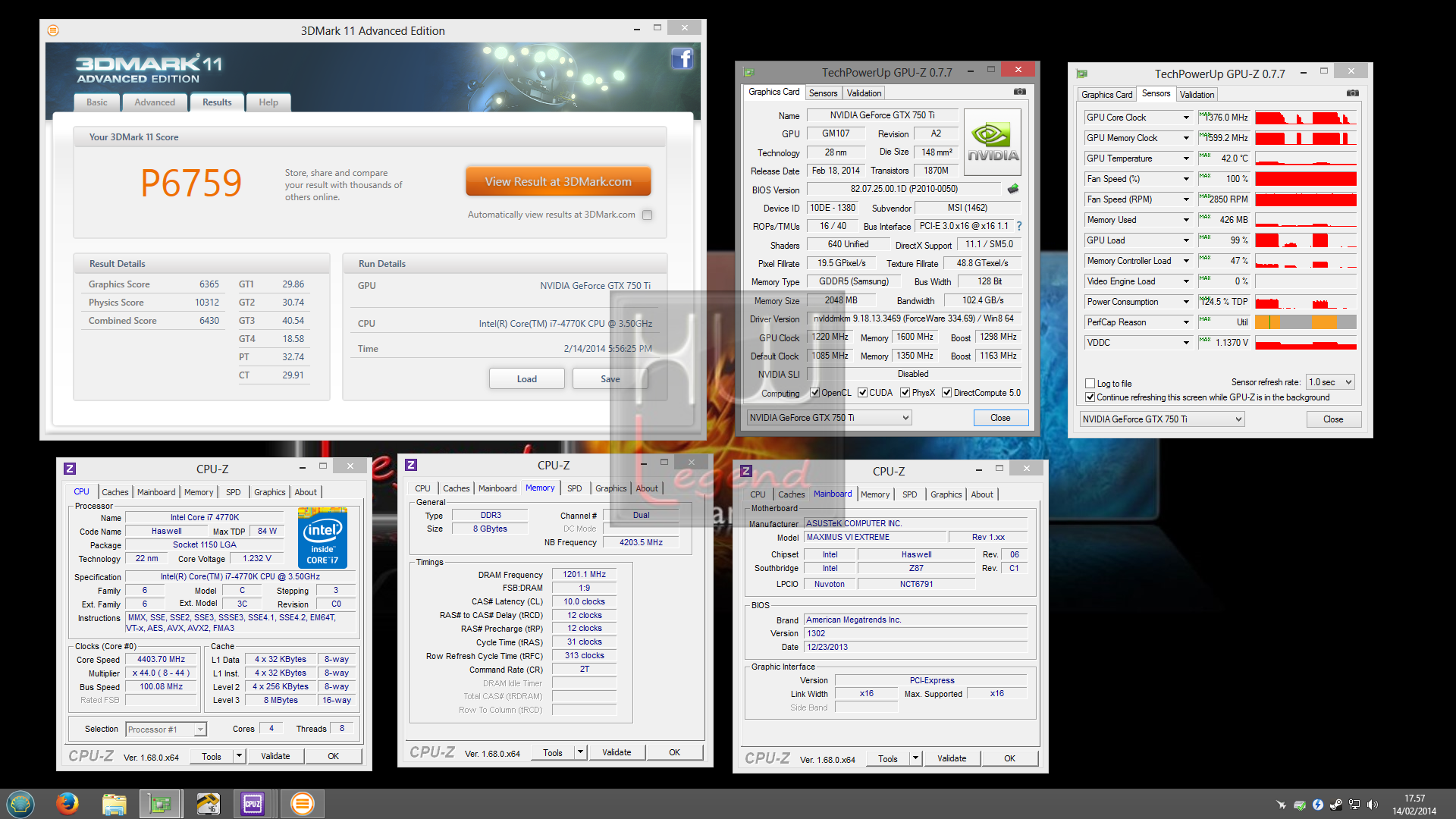Click the Steam icon in system tray

[1336, 805]
